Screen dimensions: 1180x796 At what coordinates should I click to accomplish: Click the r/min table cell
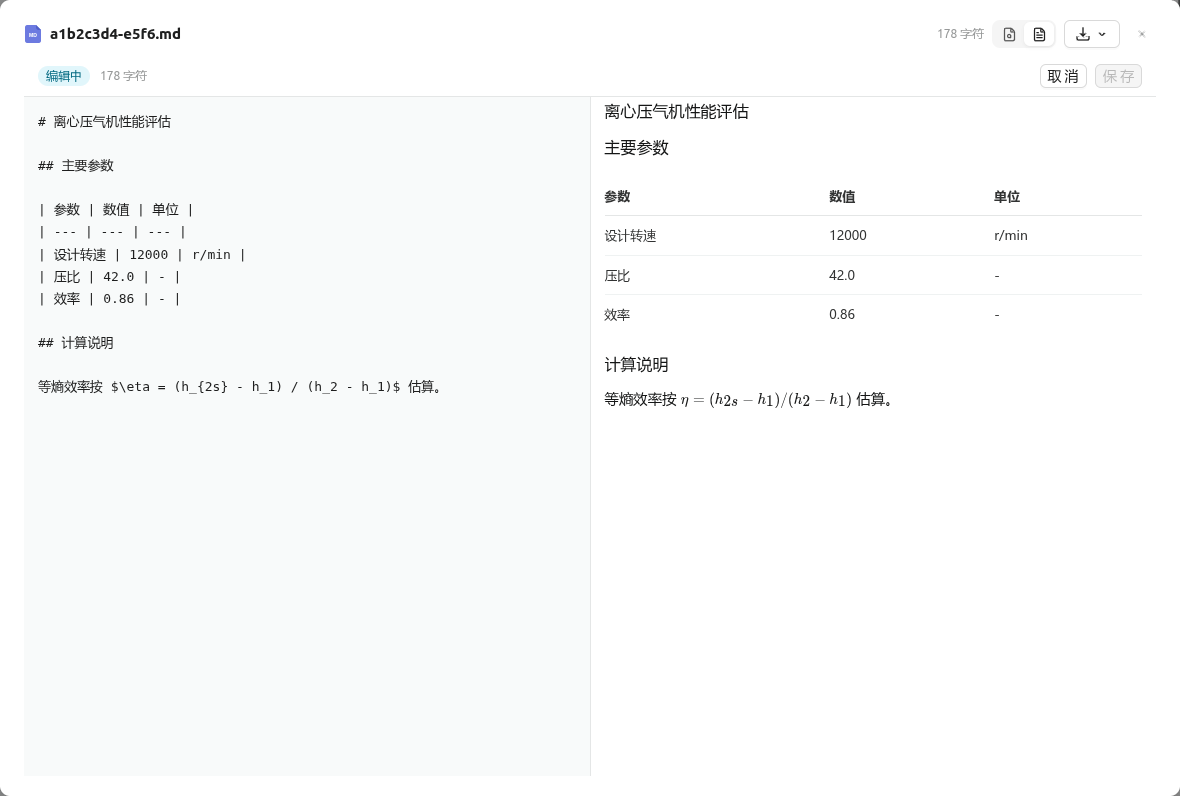pos(1011,235)
